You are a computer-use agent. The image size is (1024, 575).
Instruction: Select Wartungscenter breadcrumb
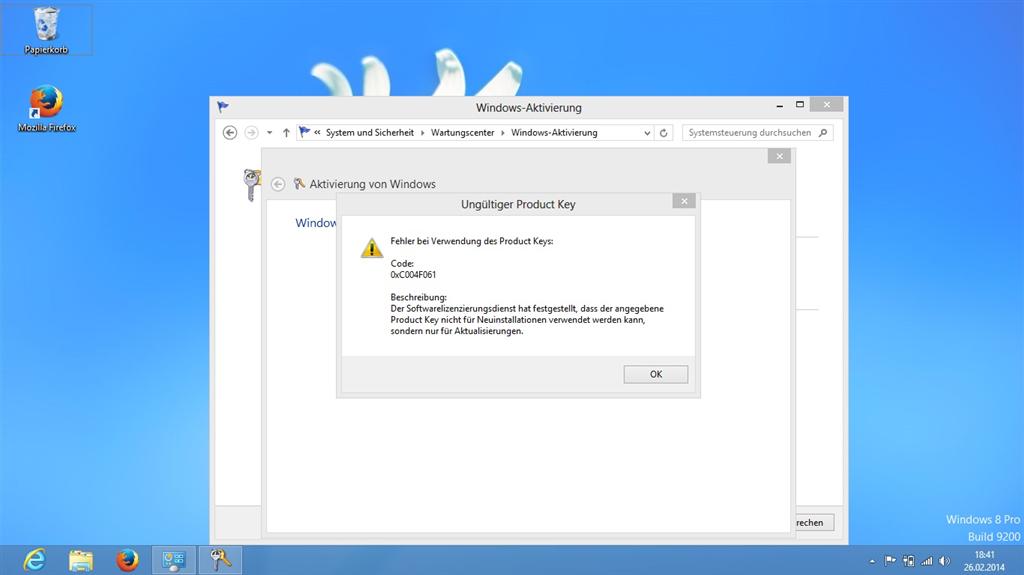[462, 133]
